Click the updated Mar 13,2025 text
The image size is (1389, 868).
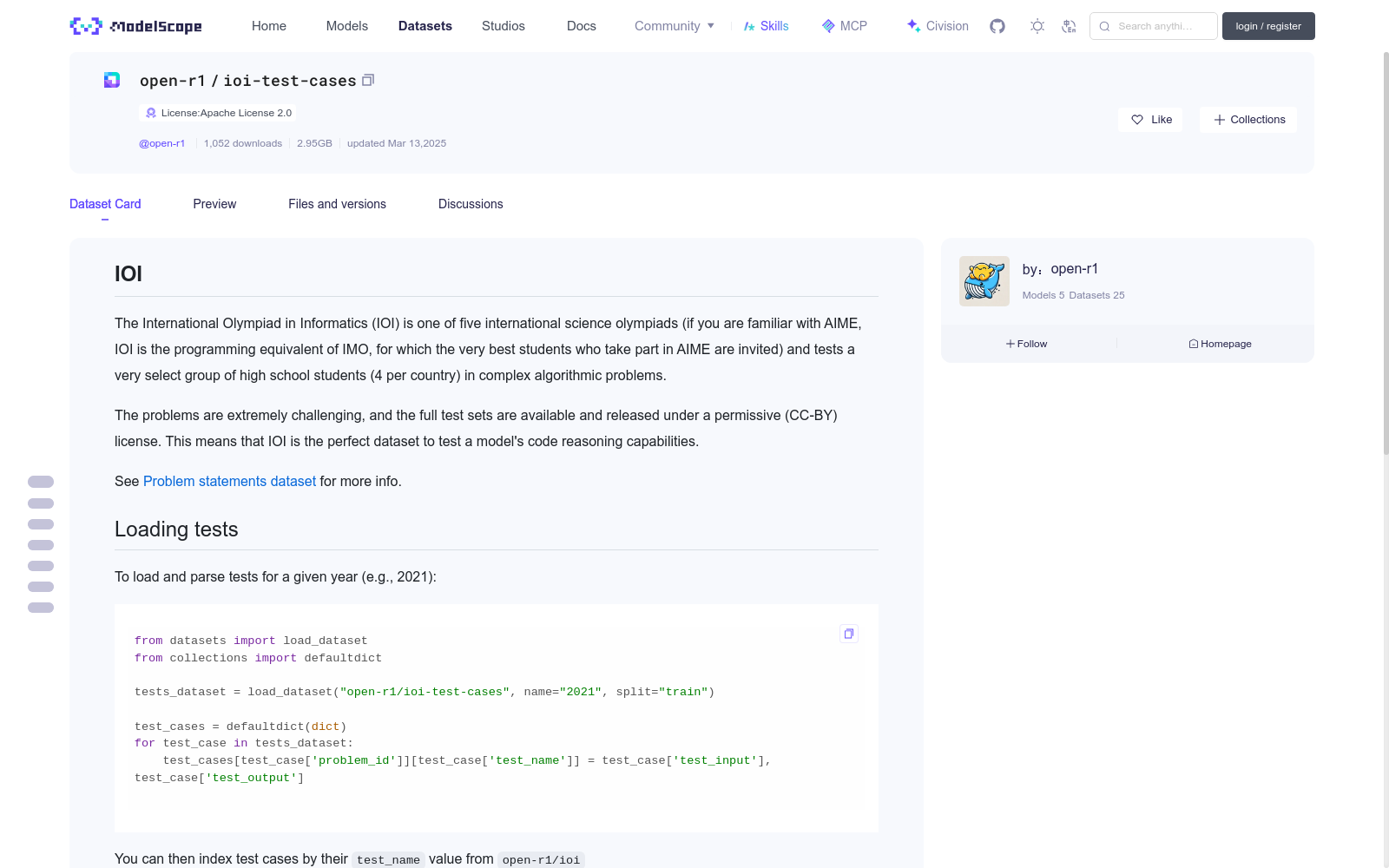397,143
